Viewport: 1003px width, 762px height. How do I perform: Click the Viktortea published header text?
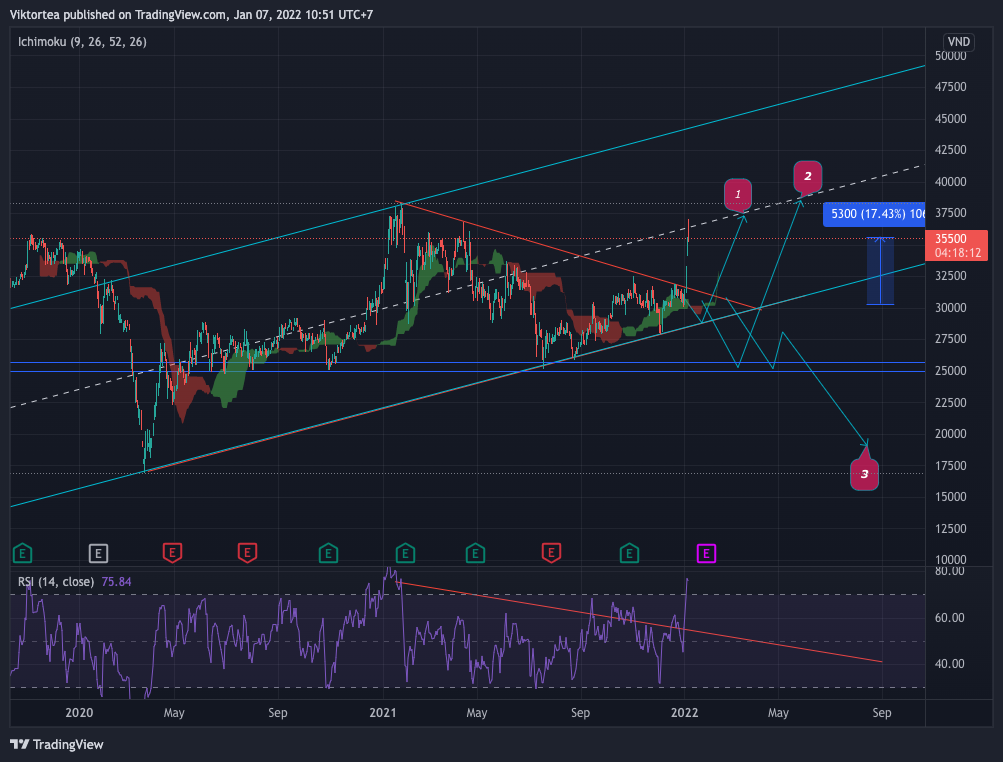[x=191, y=14]
